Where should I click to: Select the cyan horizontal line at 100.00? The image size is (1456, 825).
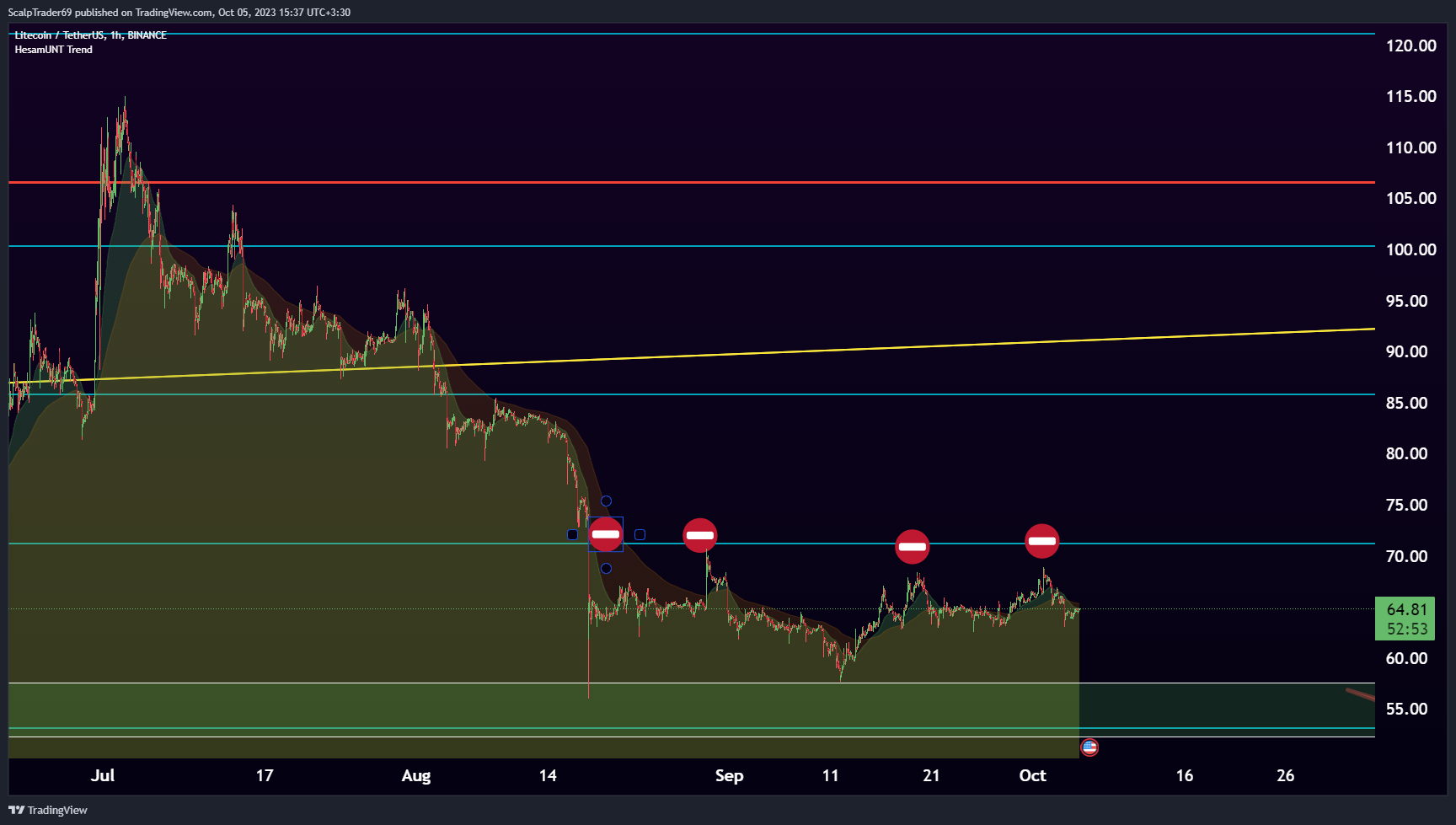pyautogui.click(x=691, y=246)
